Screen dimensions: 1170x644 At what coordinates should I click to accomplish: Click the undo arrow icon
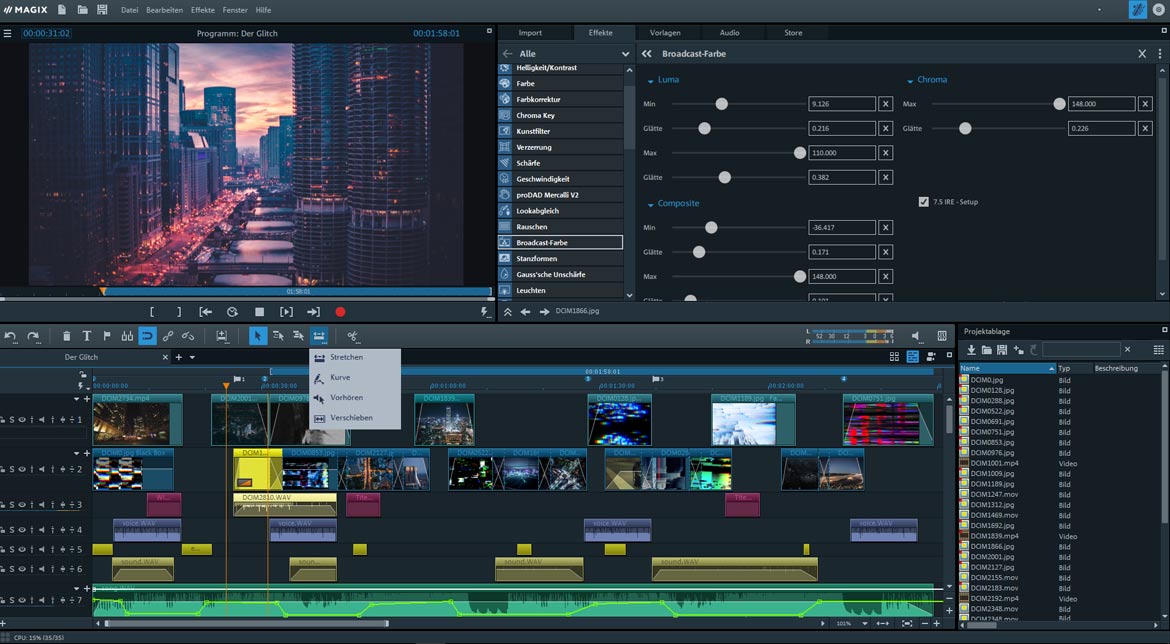click(x=10, y=337)
